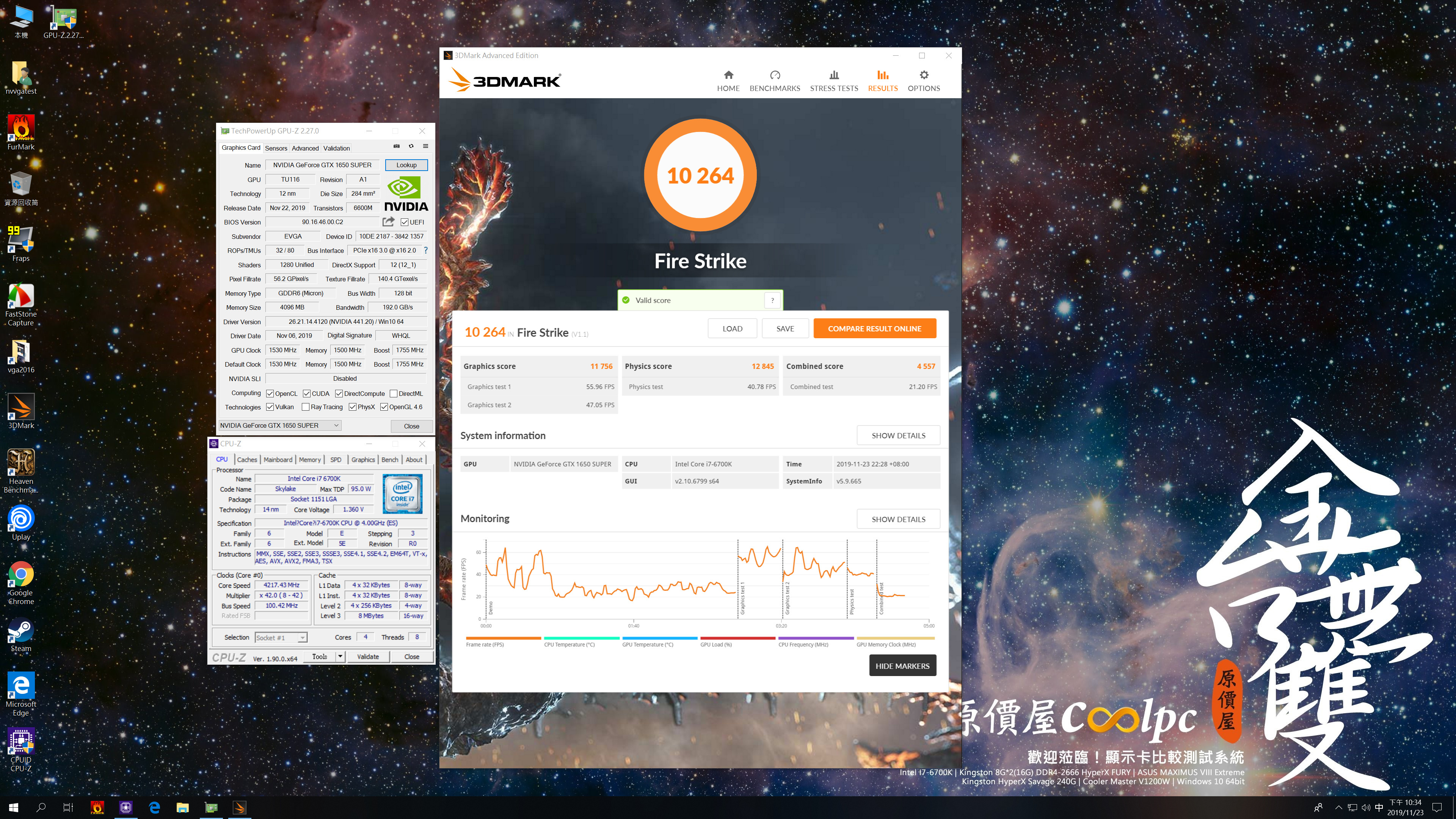Toggle the PhysX checkbox
The height and width of the screenshot is (819, 1456).
[x=352, y=407]
